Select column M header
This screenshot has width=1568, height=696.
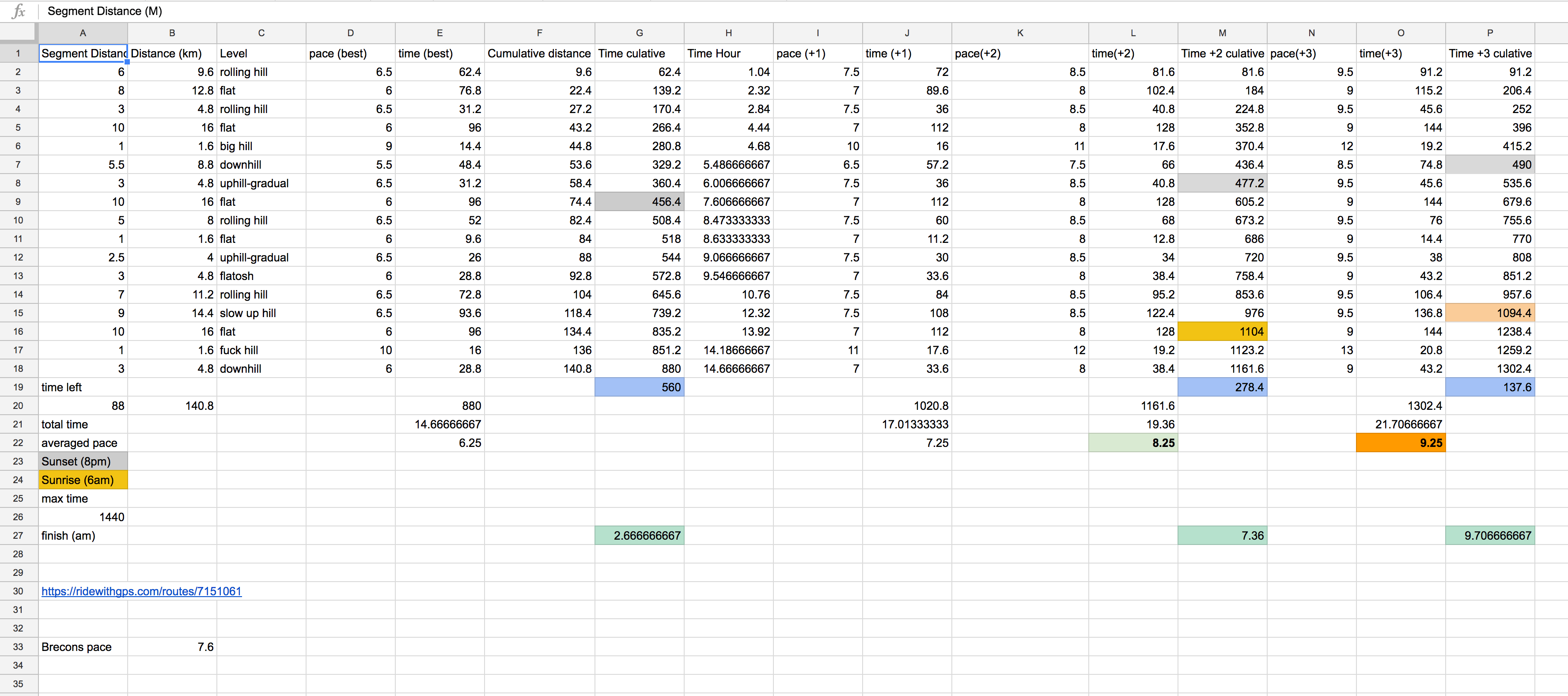1222,33
